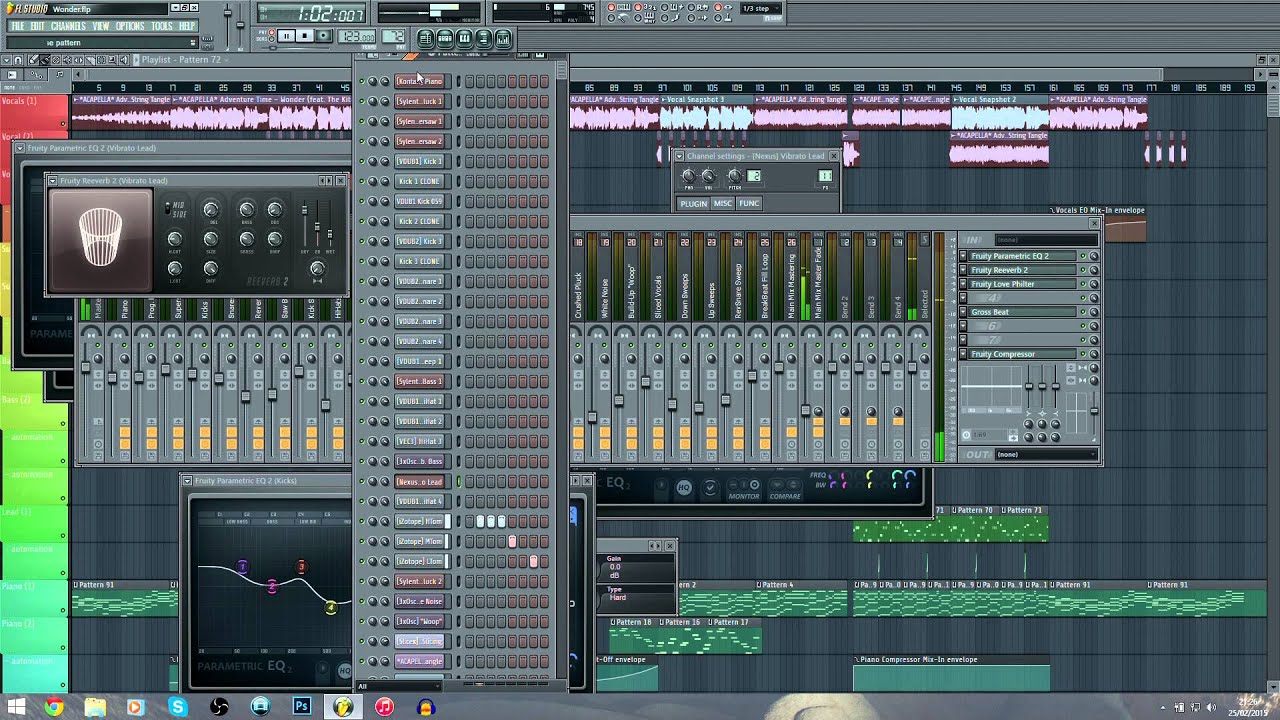This screenshot has width=1280, height=720.
Task: Open the browser view icon in toolbar
Action: [x=483, y=38]
